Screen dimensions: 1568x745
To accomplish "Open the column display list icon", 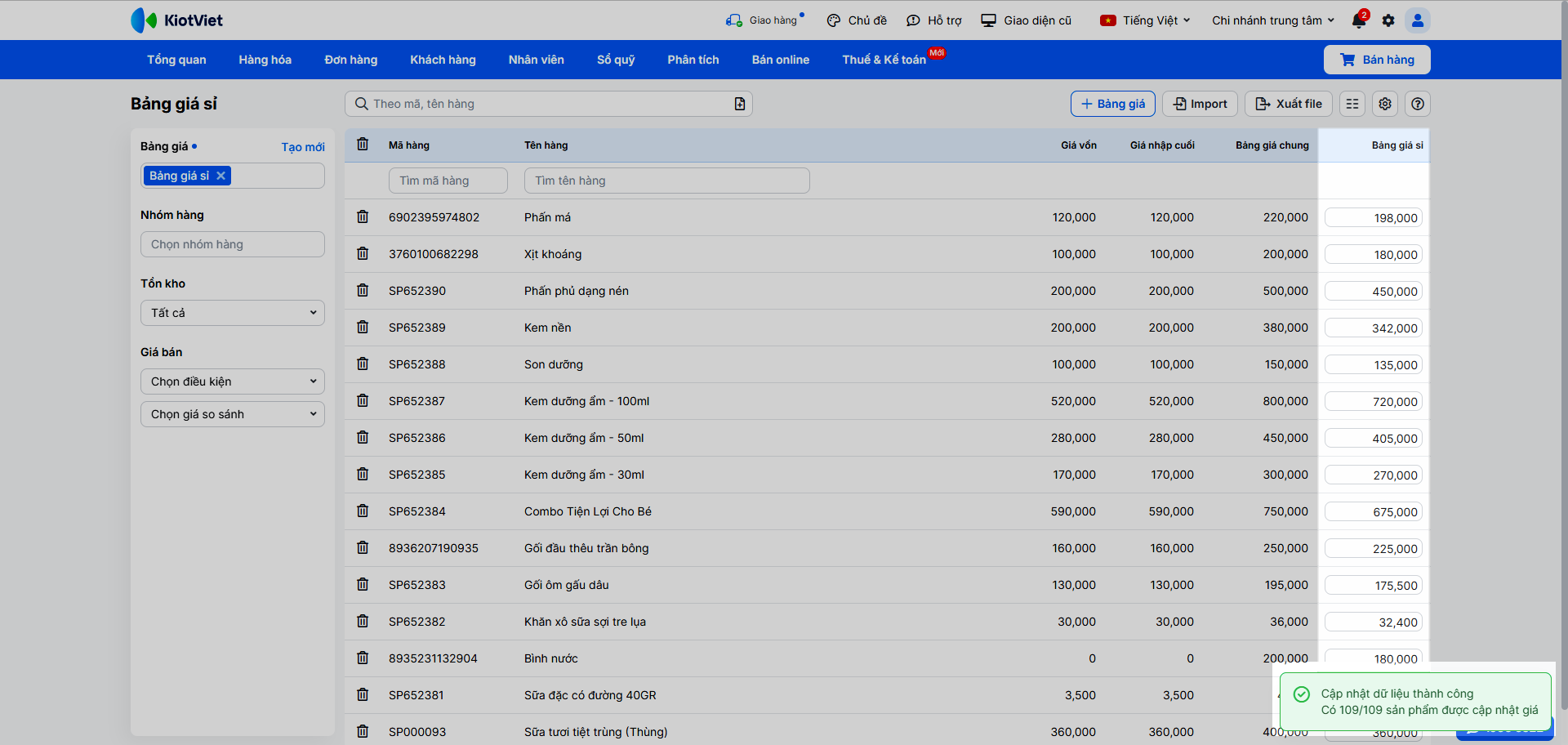I will [x=1352, y=104].
